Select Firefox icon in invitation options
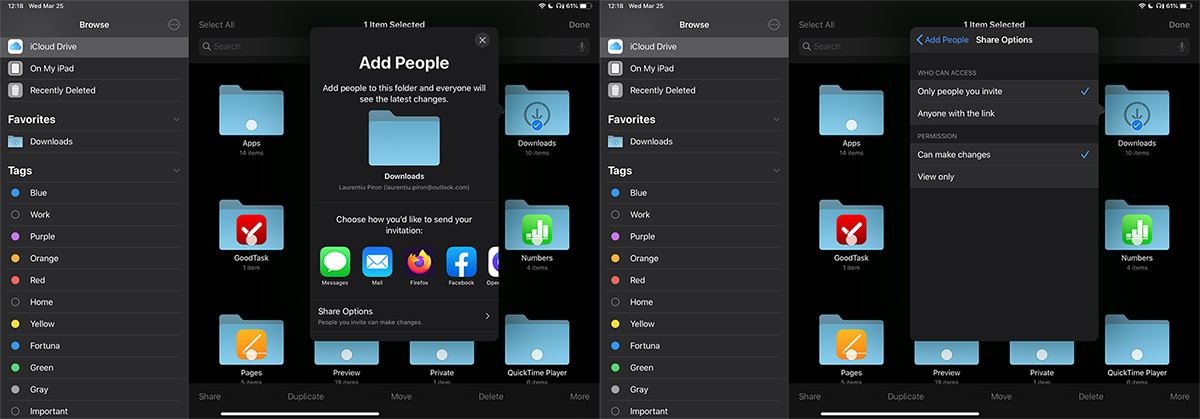1200x419 pixels. point(419,263)
